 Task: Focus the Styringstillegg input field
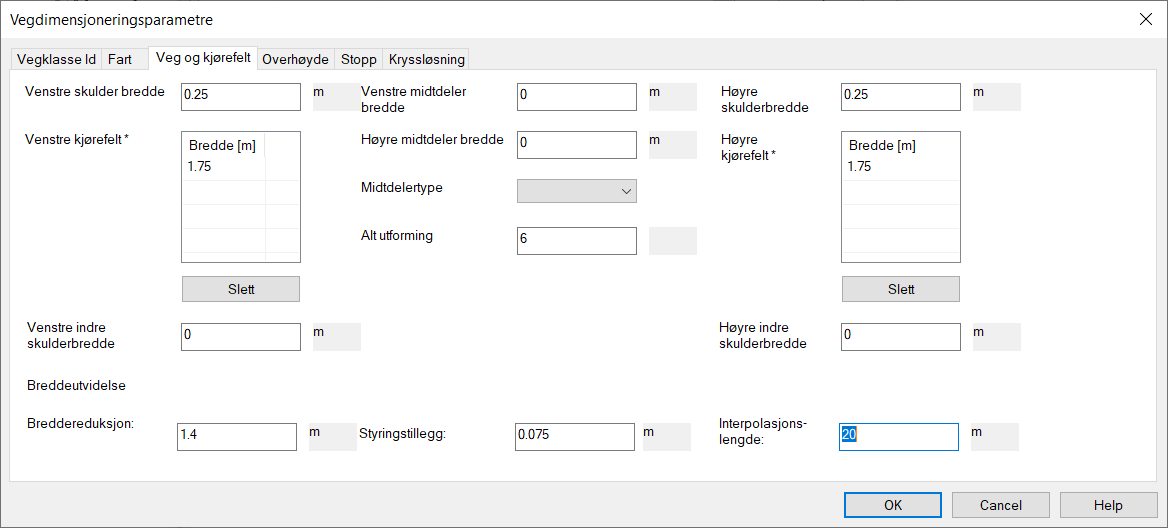574,436
